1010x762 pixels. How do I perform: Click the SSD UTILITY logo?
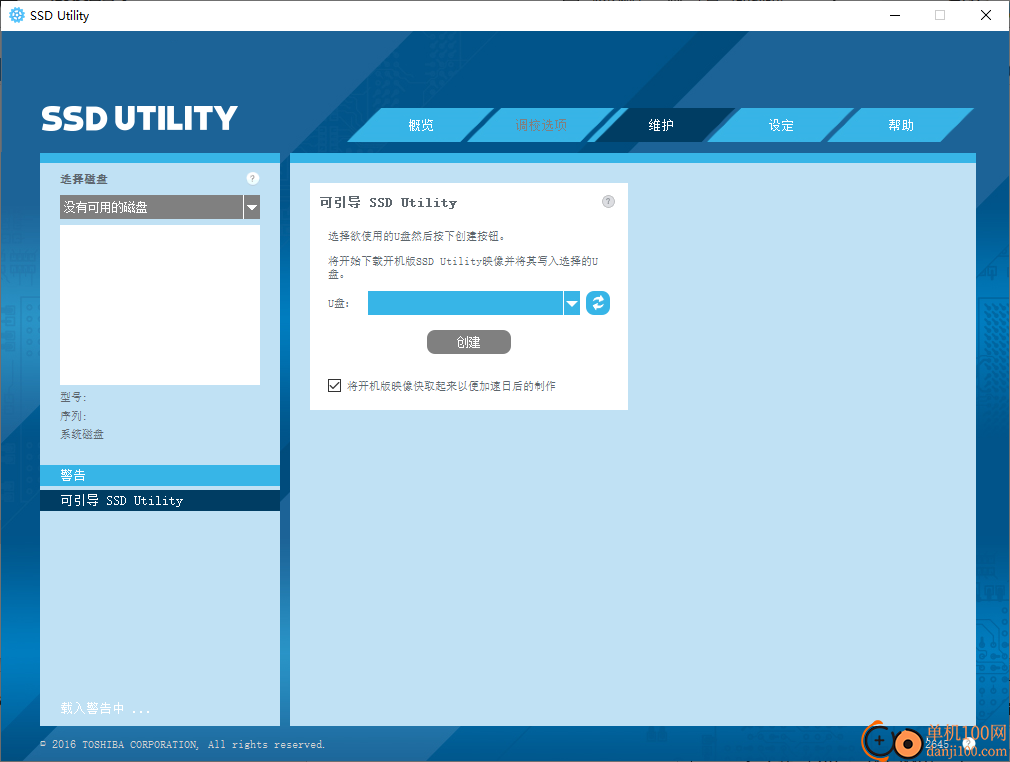(x=139, y=119)
